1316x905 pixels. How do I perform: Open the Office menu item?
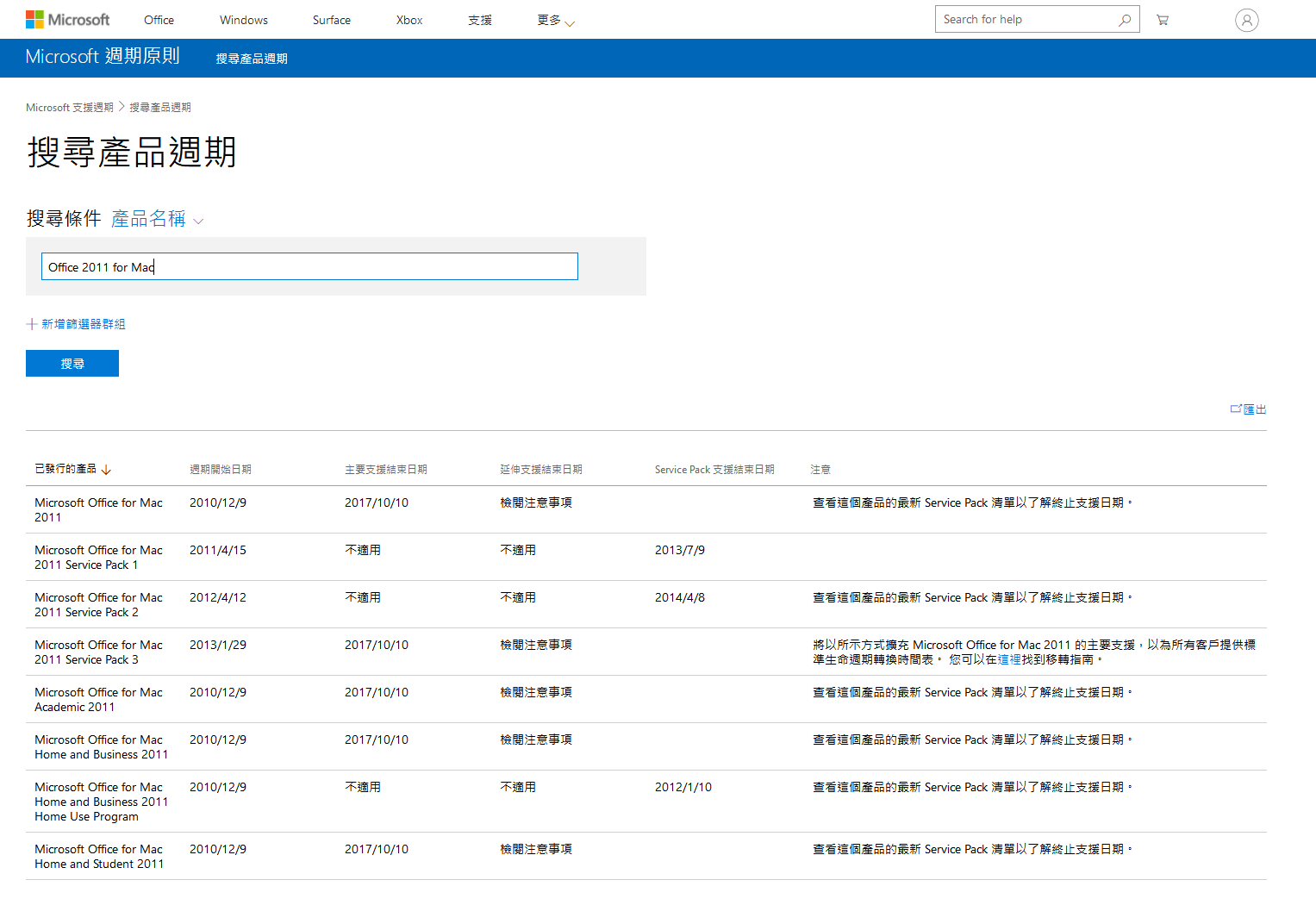tap(159, 20)
